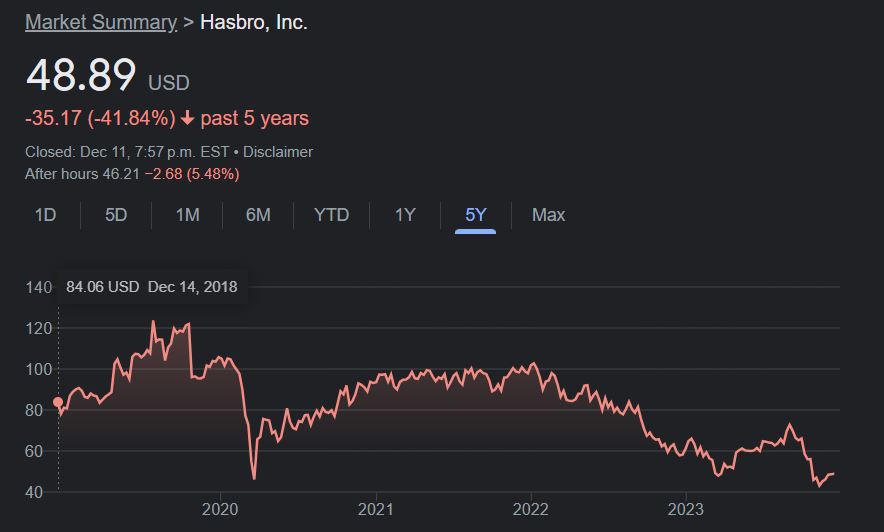Switch to the 5D range tab
Image resolution: width=884 pixels, height=532 pixels.
click(x=116, y=215)
